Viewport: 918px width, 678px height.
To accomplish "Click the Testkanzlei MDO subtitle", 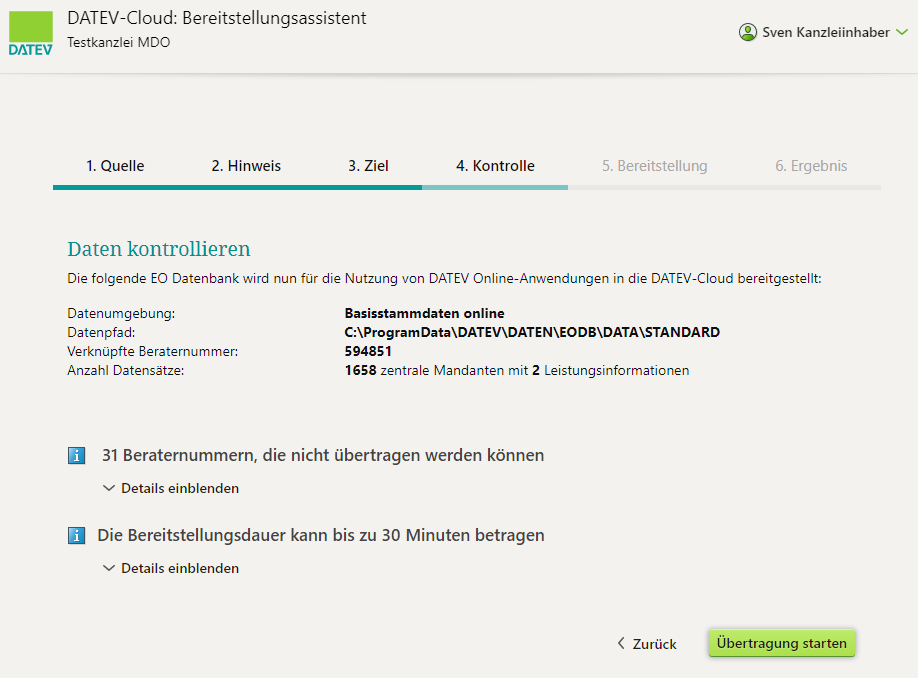I will [x=118, y=42].
